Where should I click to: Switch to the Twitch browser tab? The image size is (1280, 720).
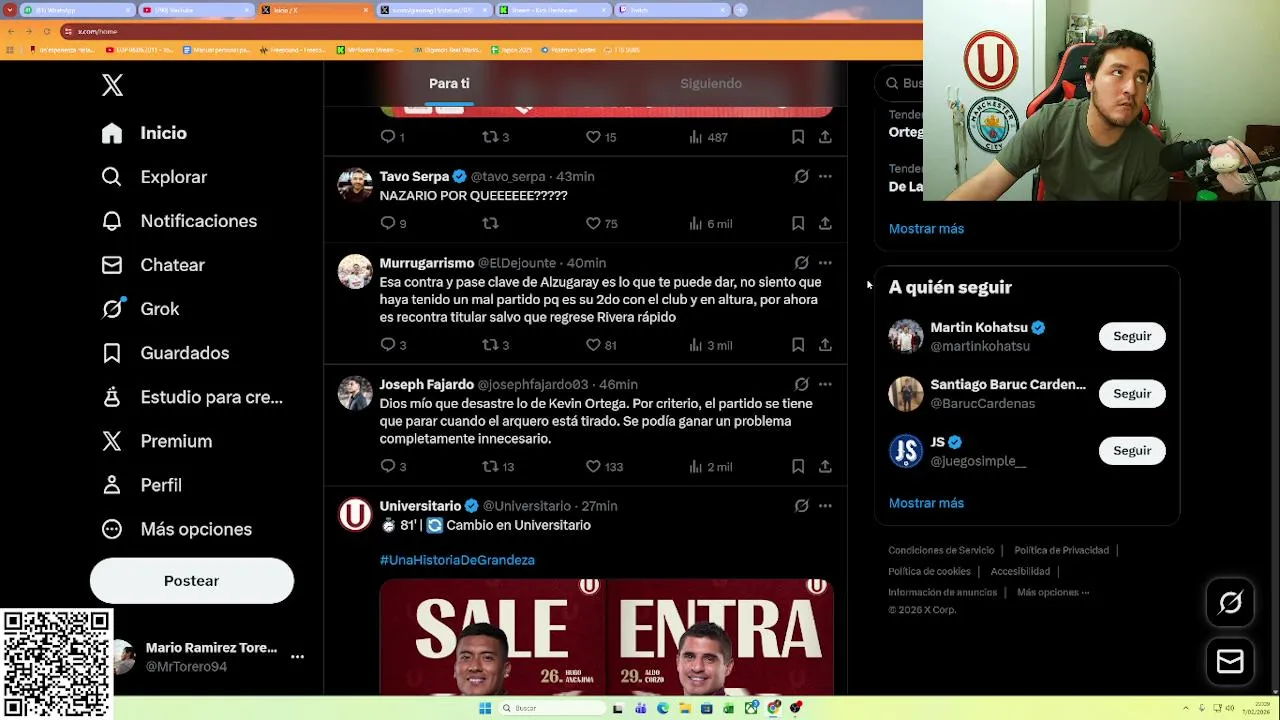[673, 10]
